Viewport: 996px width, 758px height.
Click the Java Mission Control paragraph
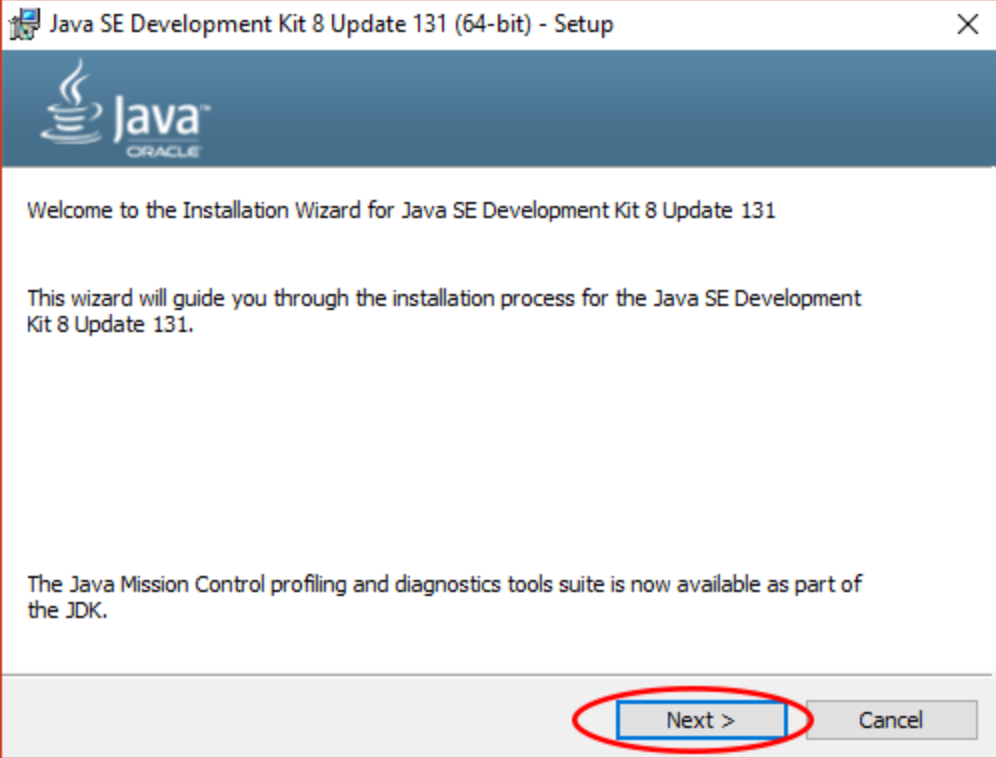[443, 584]
